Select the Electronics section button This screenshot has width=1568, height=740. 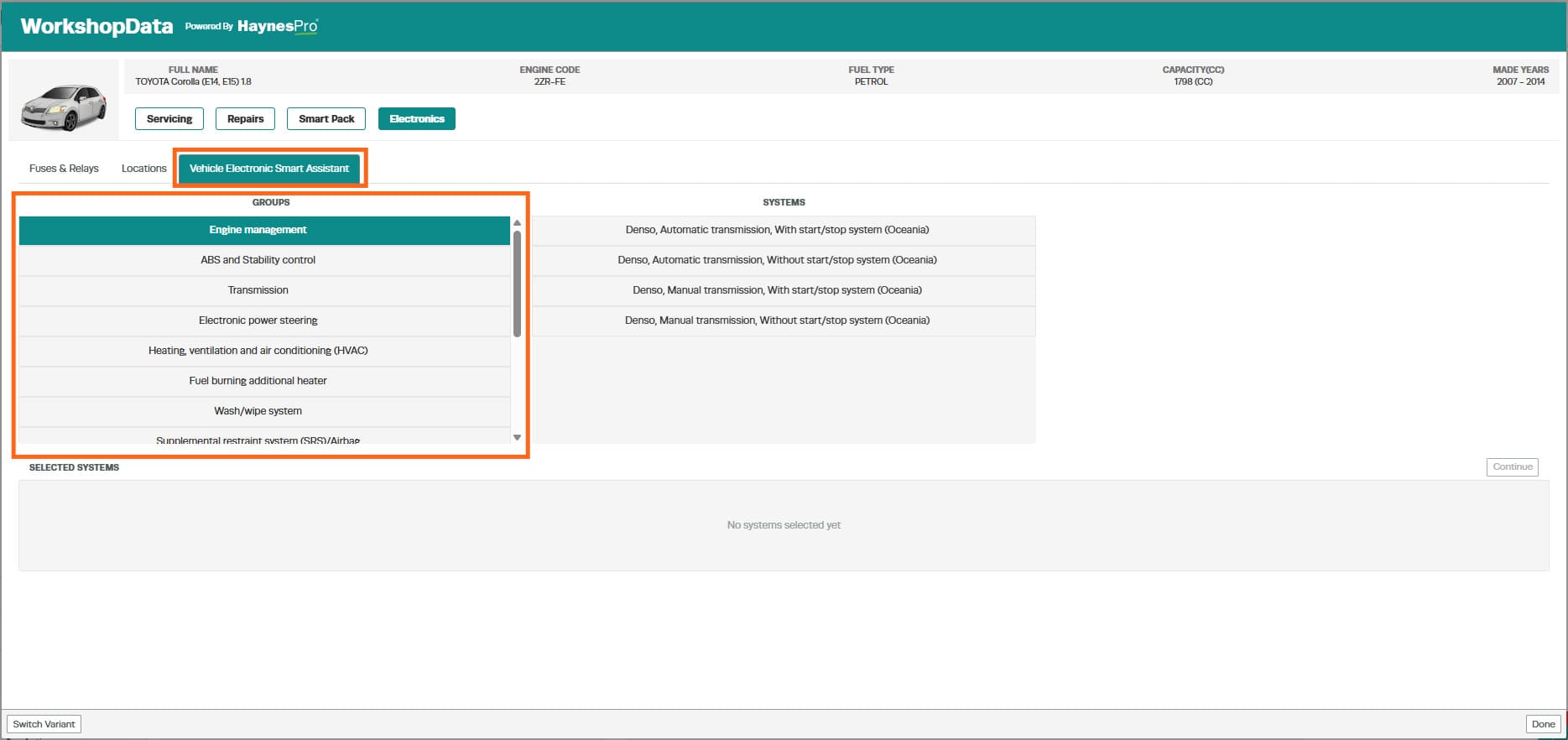click(417, 118)
